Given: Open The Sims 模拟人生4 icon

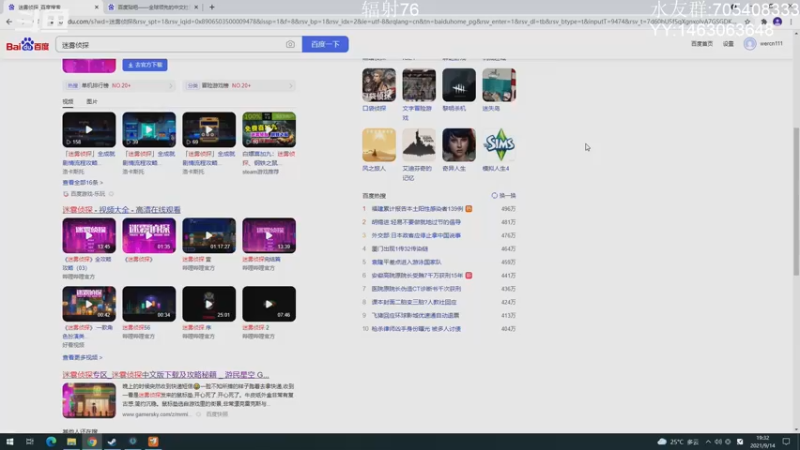Looking at the screenshot, I should click(499, 145).
